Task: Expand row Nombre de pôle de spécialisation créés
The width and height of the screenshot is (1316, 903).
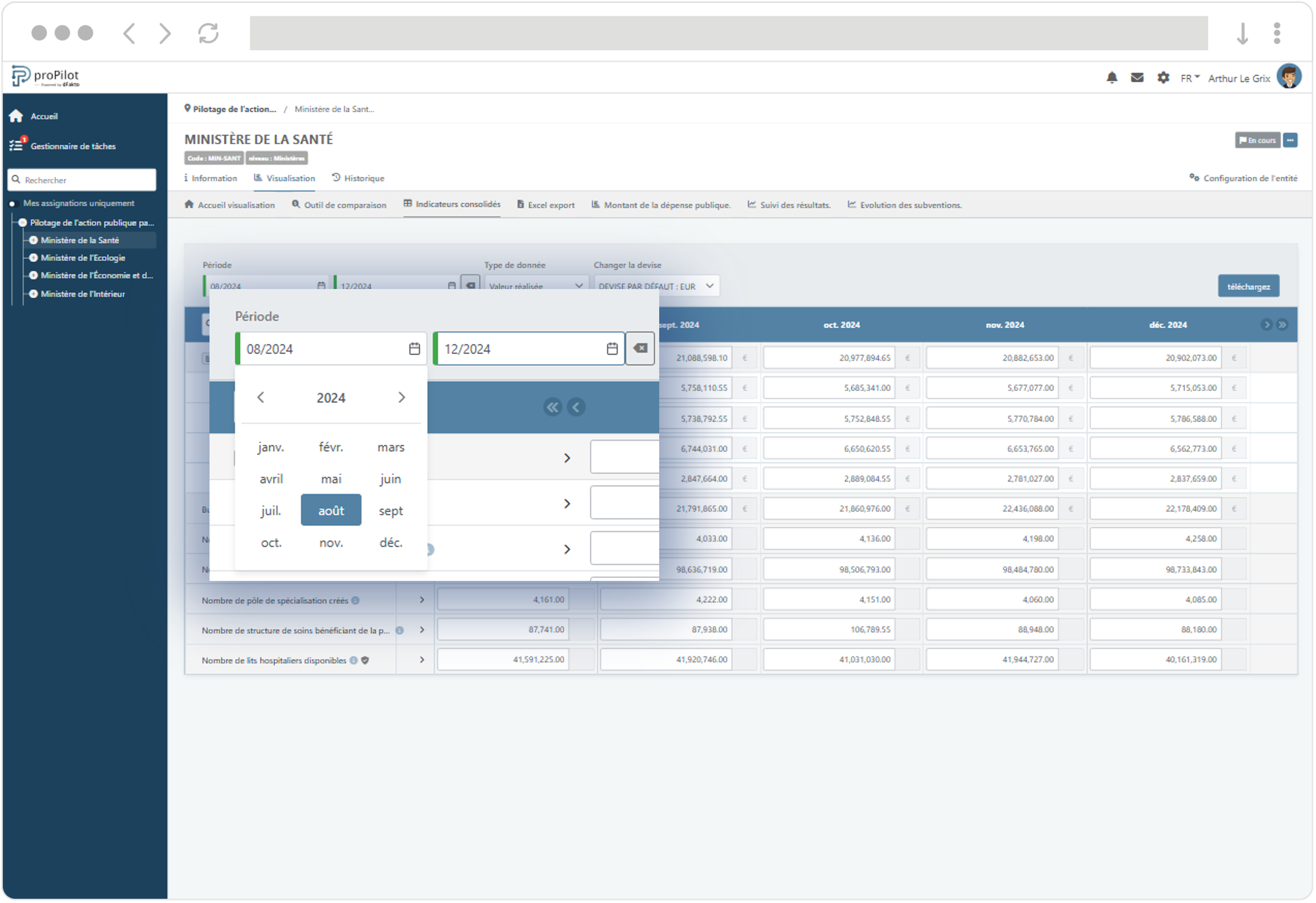Action: [x=422, y=600]
